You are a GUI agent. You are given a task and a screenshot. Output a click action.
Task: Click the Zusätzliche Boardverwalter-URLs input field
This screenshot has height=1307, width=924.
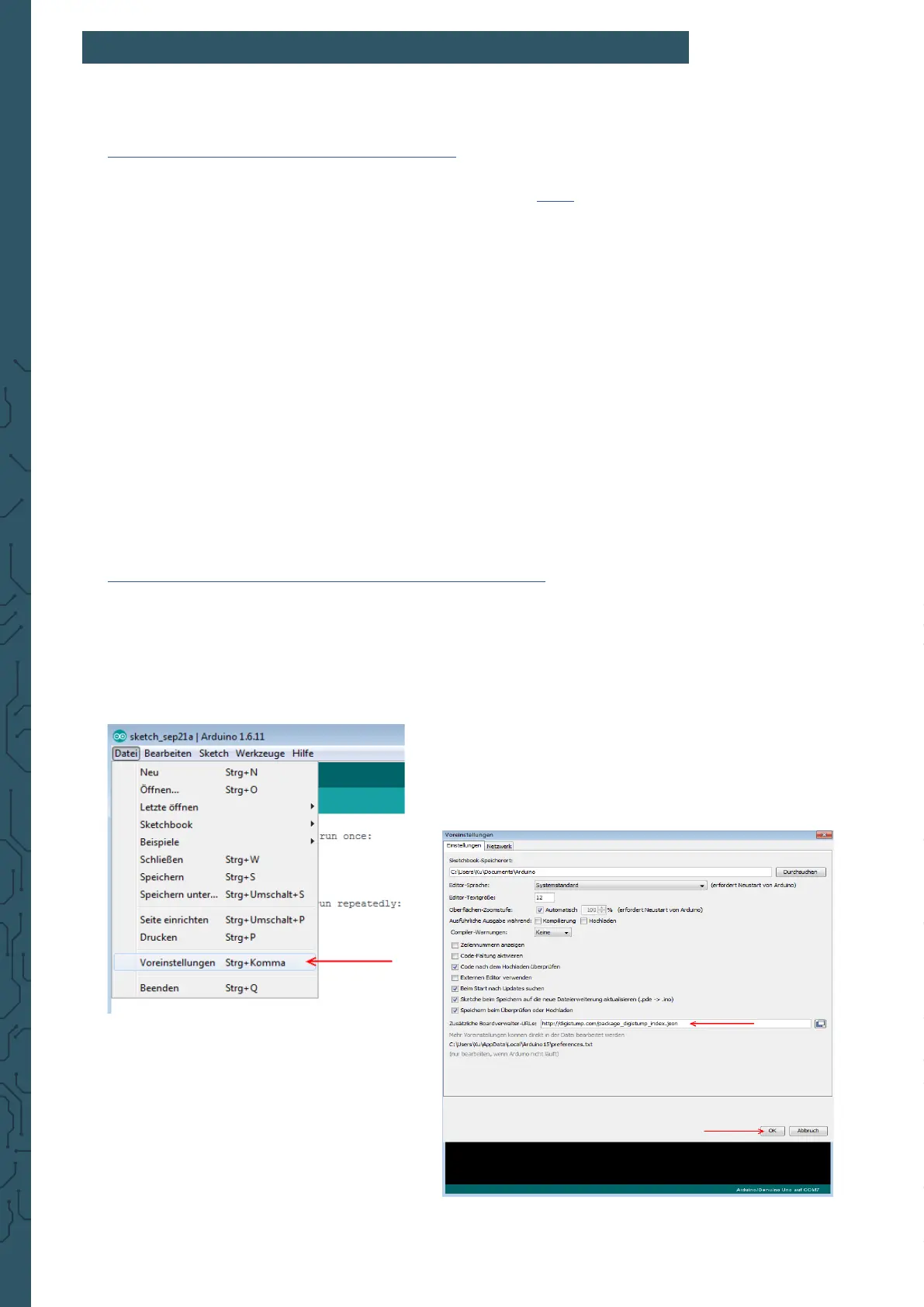click(x=675, y=1024)
